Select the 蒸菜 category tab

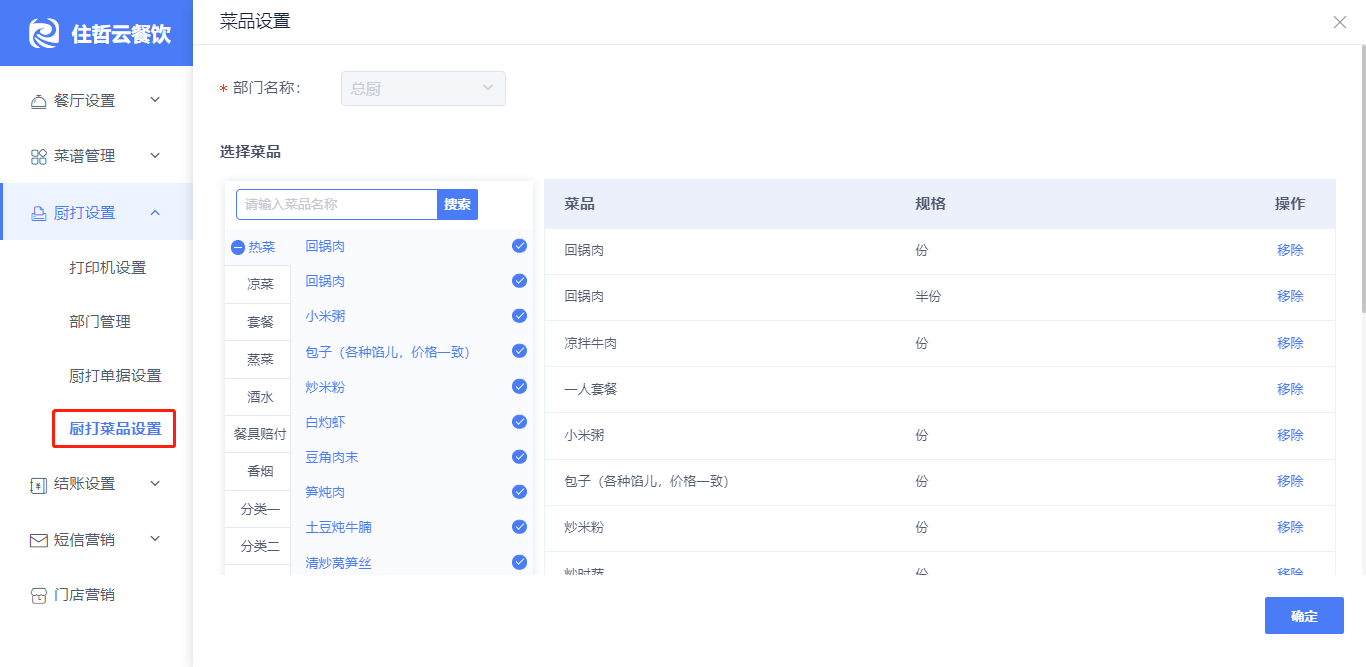tap(260, 359)
